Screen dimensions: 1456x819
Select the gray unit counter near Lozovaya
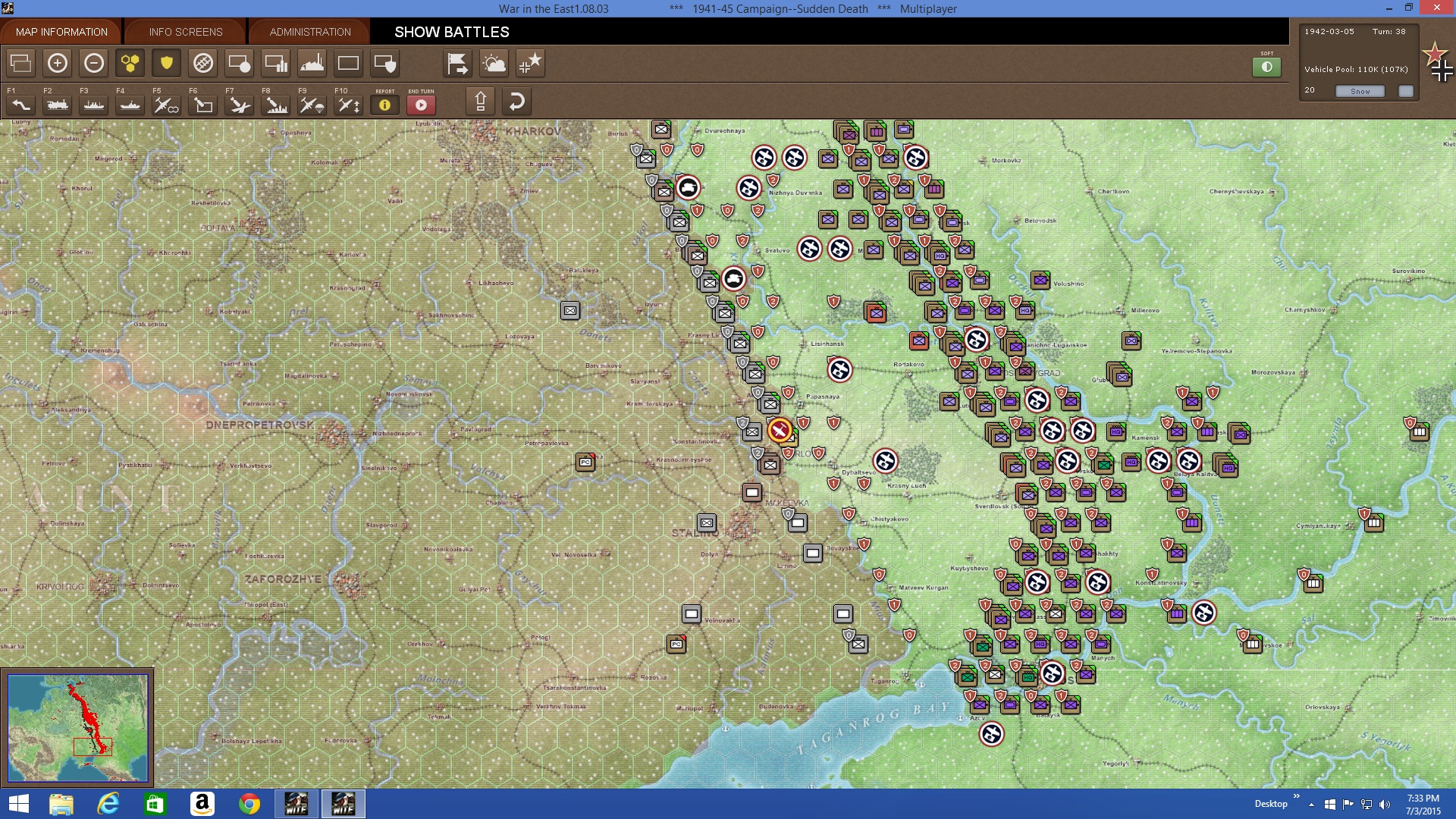[x=570, y=310]
